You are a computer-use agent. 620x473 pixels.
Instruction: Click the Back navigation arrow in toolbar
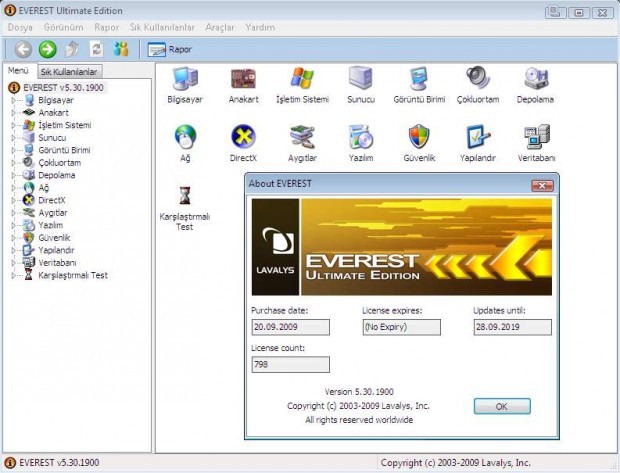coord(23,49)
